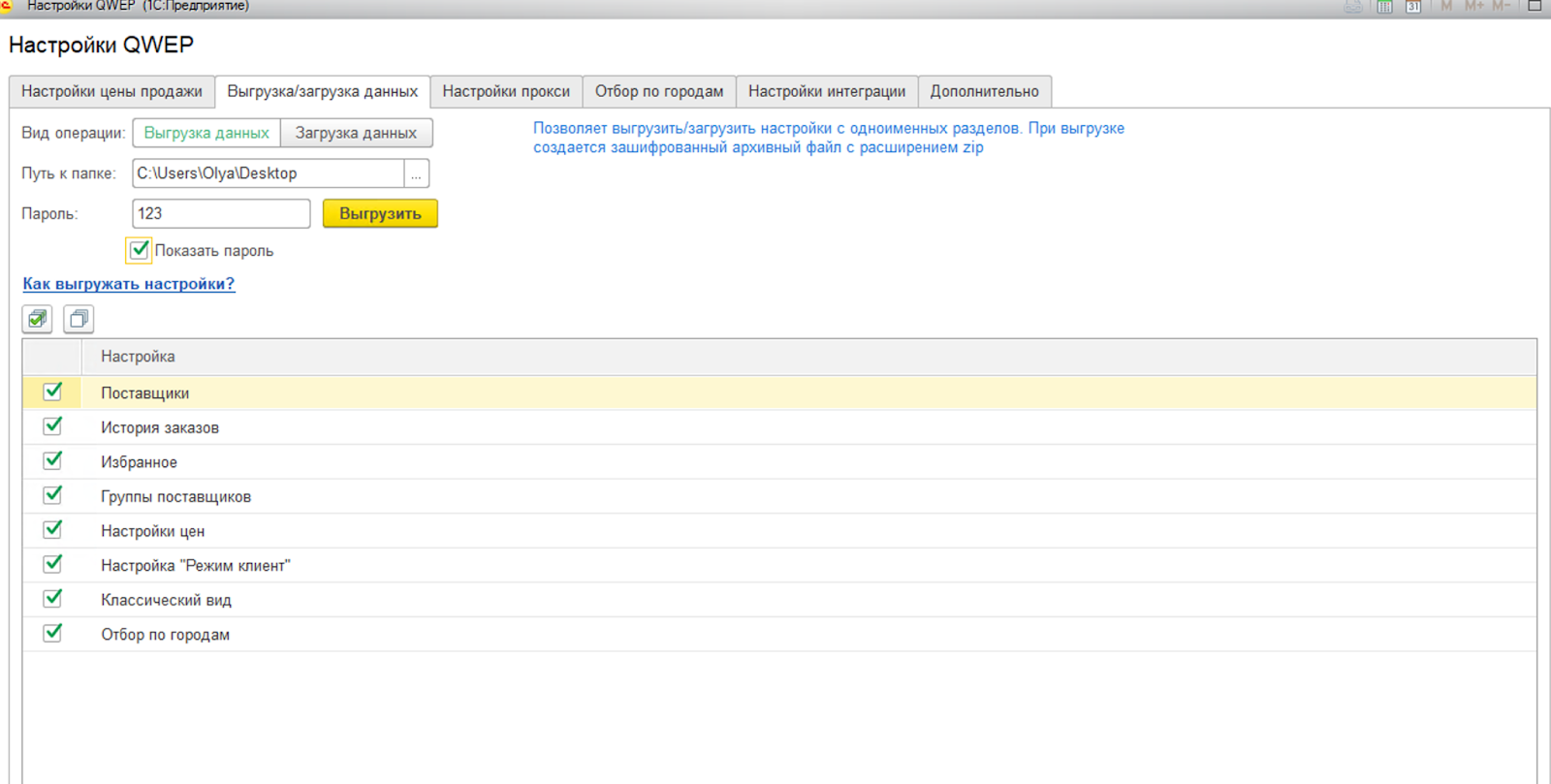Viewport: 1551px width, 784px height.
Task: Open the Отбор по городам tab
Action: click(x=659, y=91)
